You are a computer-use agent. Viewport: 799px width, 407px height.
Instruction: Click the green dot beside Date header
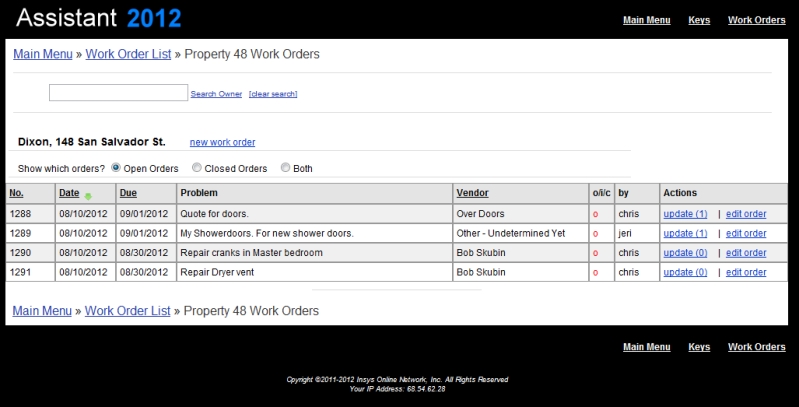(x=88, y=196)
